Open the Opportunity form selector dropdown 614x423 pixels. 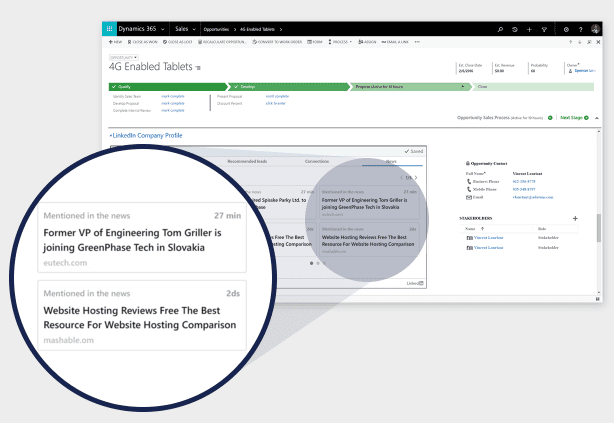[123, 58]
